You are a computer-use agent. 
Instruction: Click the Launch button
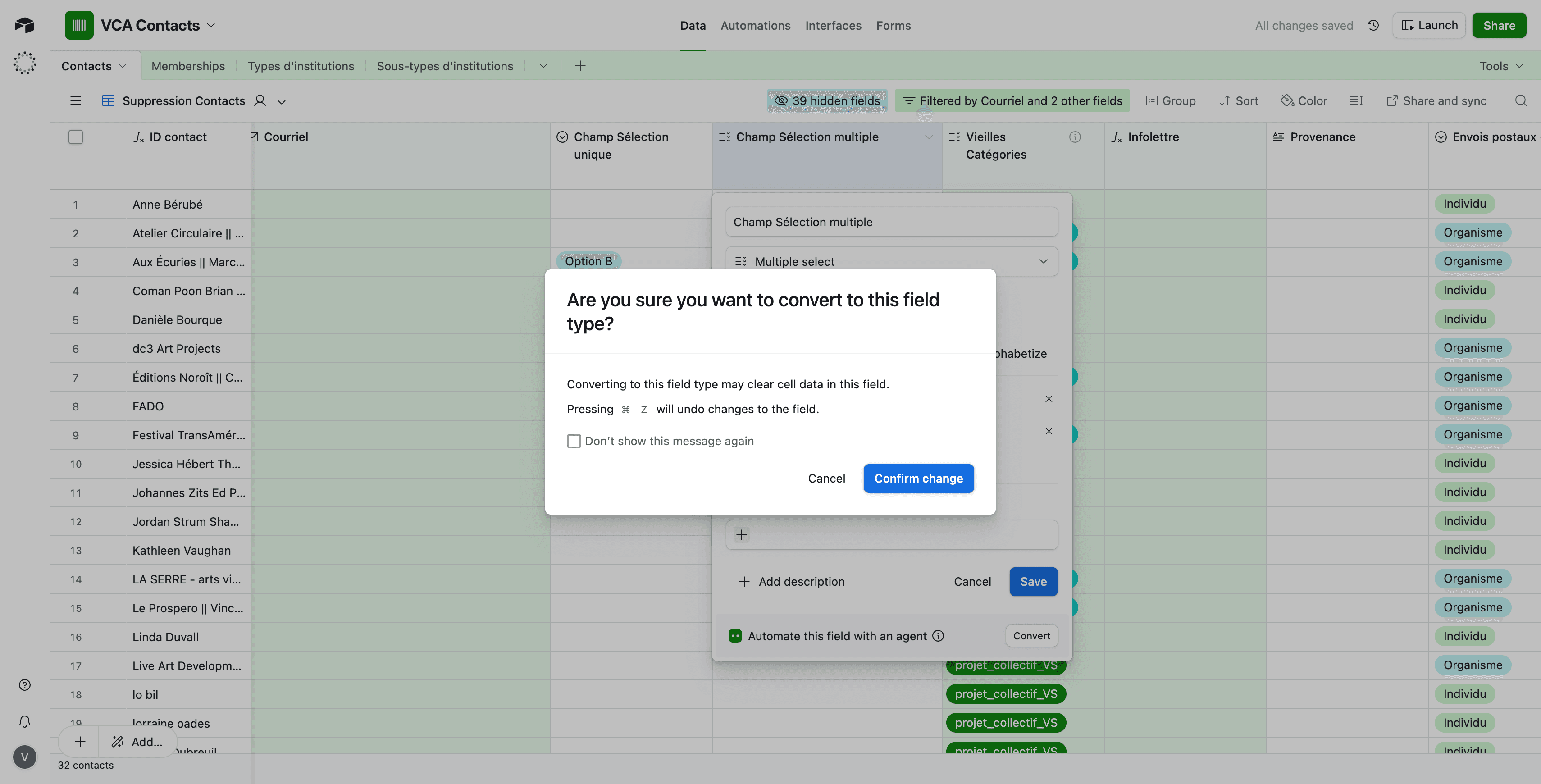[x=1428, y=25]
